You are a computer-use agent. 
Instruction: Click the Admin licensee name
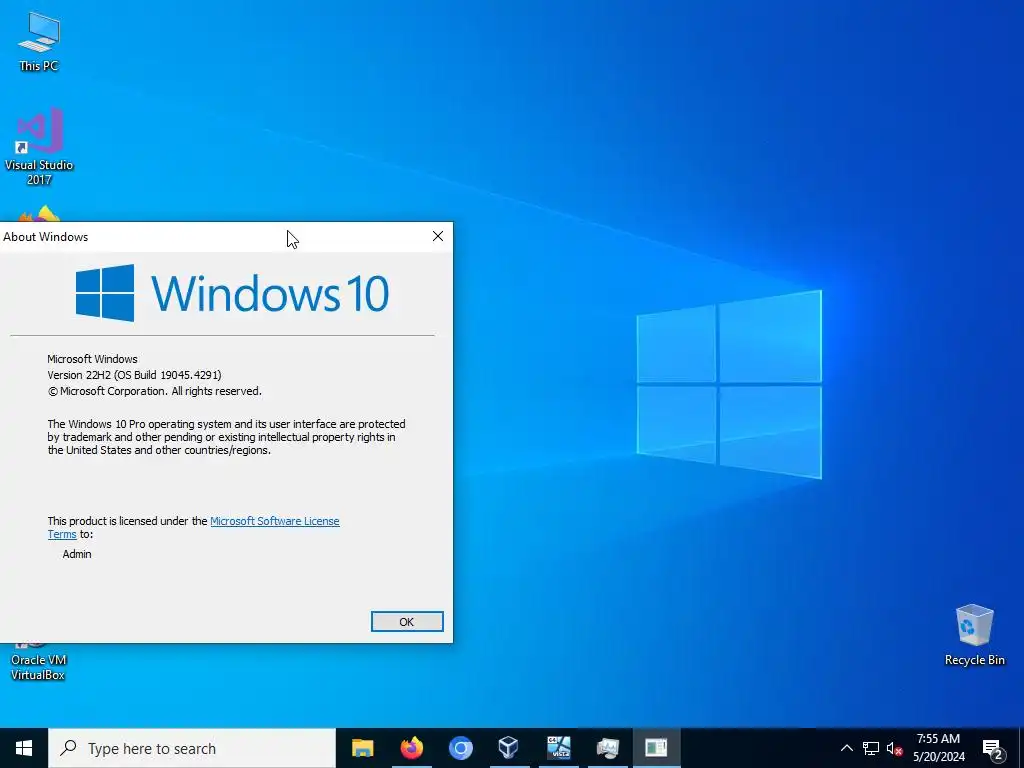tap(77, 554)
